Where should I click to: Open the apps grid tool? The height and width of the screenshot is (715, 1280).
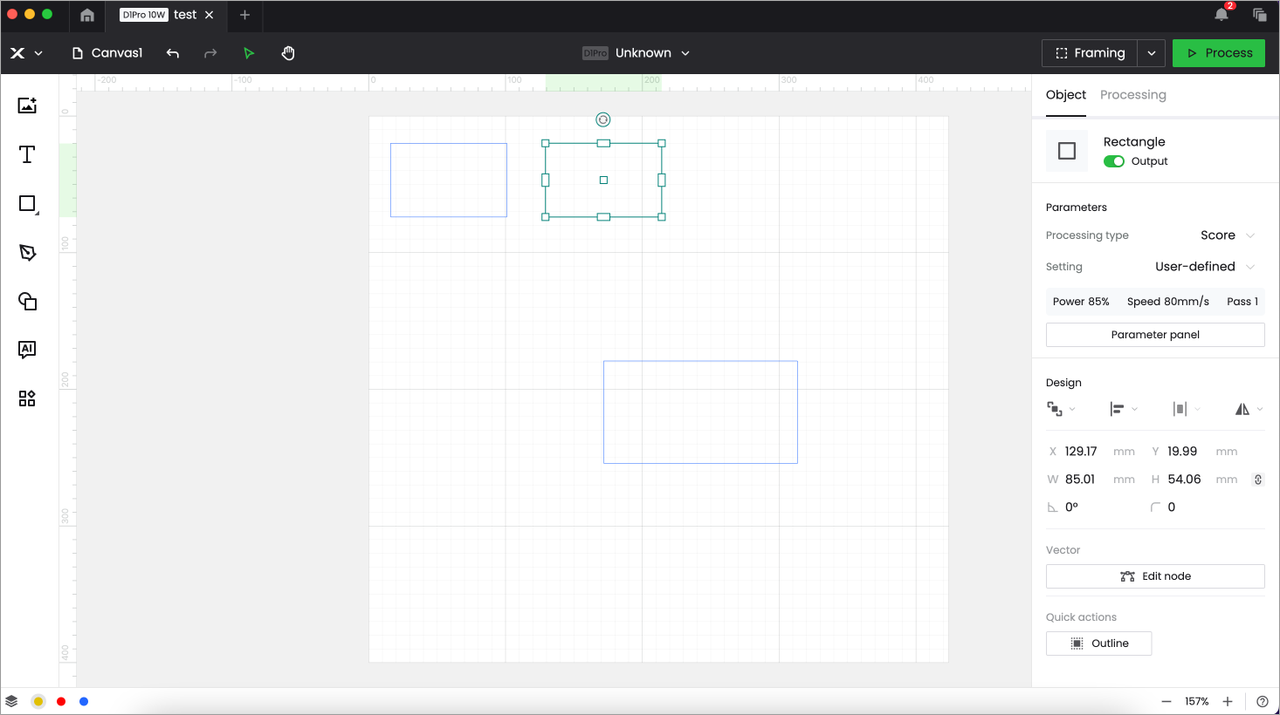(27, 399)
